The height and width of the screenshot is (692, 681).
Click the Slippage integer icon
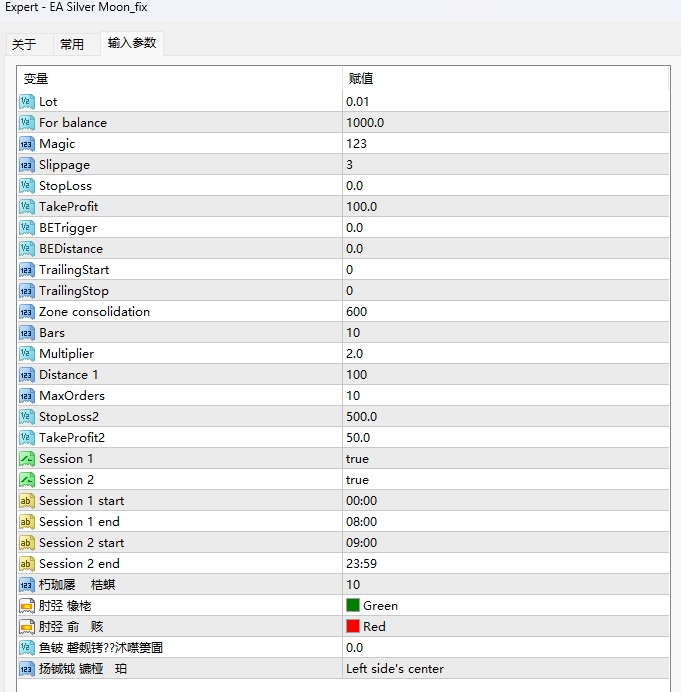tap(26, 165)
